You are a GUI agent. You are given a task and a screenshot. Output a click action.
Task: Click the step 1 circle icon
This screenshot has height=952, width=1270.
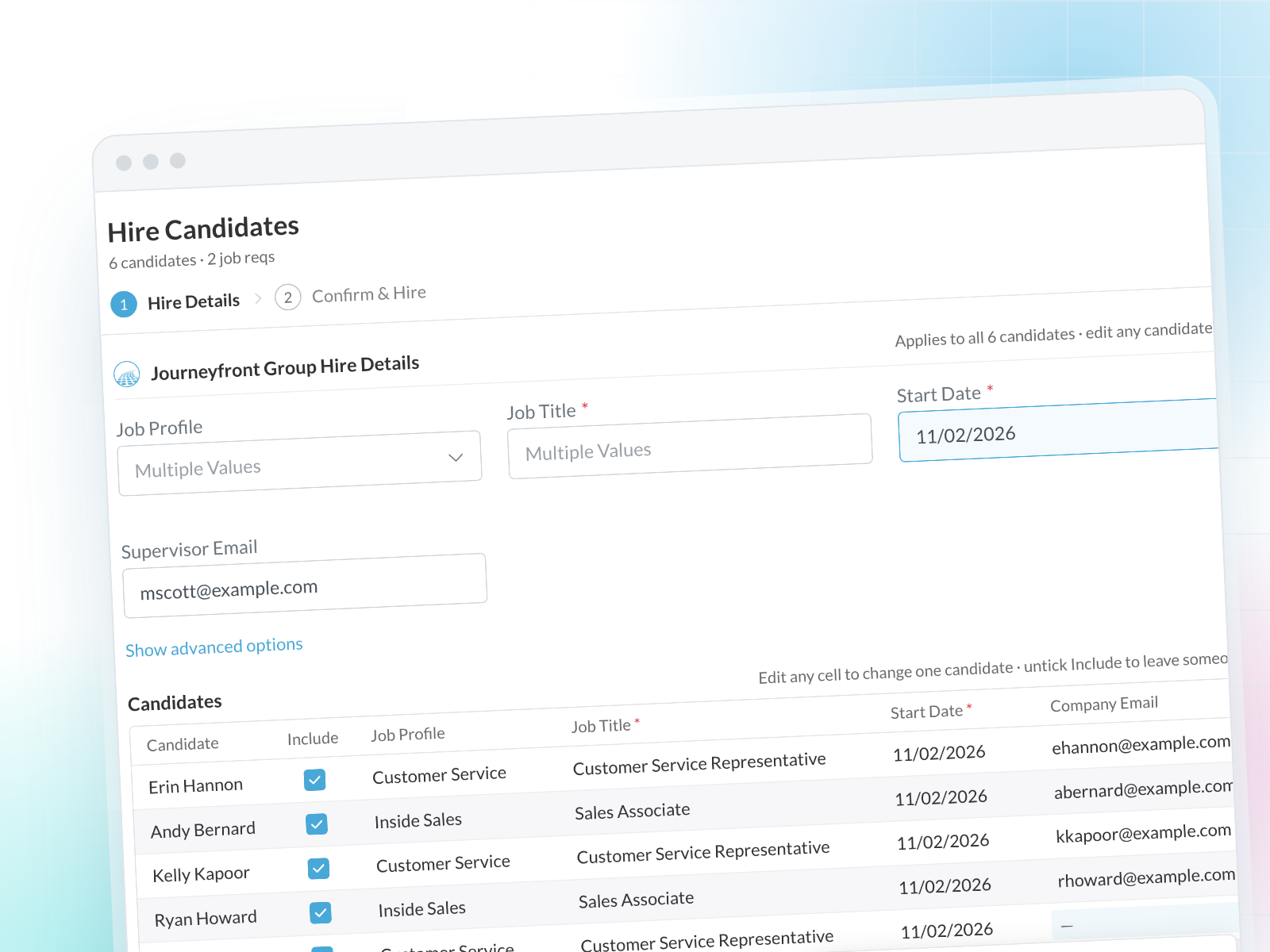pos(124,305)
